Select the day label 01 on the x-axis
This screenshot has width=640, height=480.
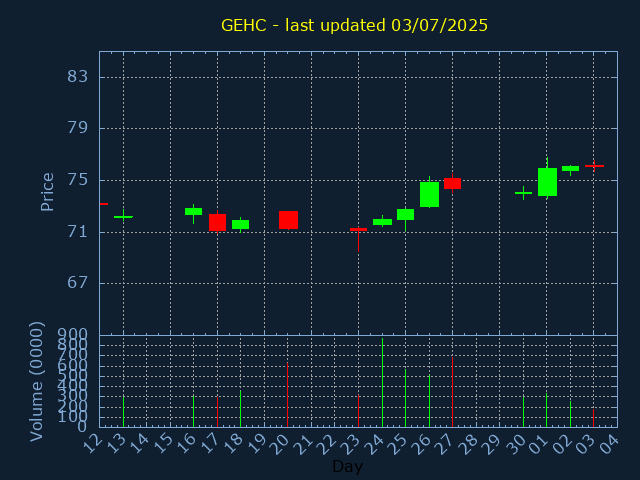click(x=540, y=444)
